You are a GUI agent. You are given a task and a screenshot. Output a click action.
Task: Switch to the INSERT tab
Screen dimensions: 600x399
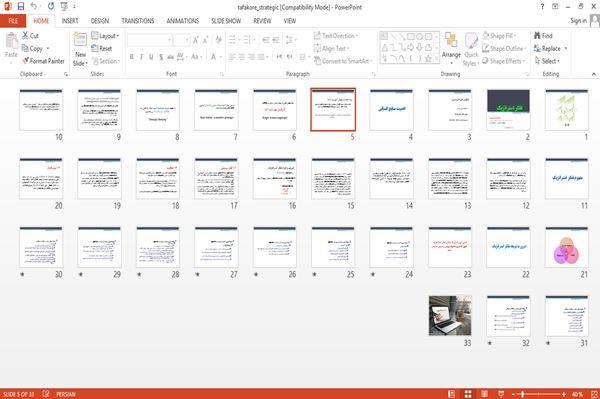(x=70, y=21)
